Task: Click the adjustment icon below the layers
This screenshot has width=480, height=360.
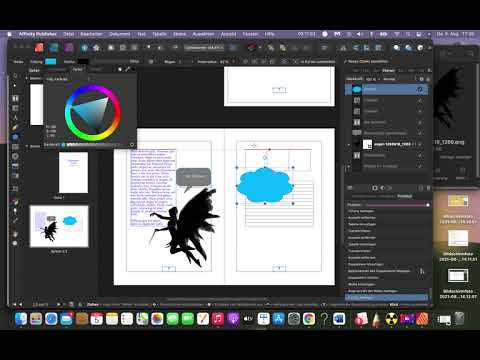Action: 382,188
